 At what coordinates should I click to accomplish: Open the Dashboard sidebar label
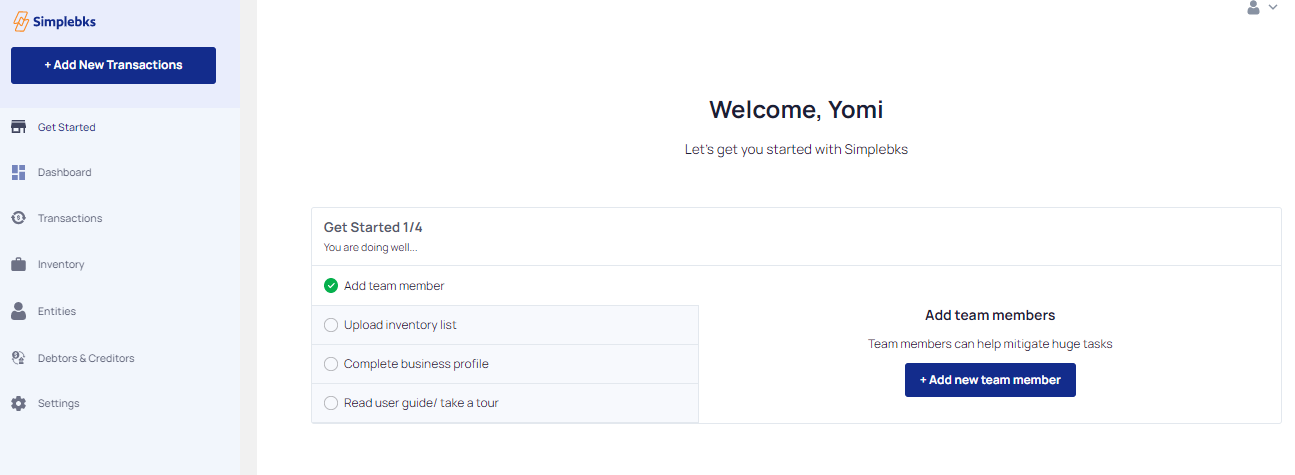64,172
